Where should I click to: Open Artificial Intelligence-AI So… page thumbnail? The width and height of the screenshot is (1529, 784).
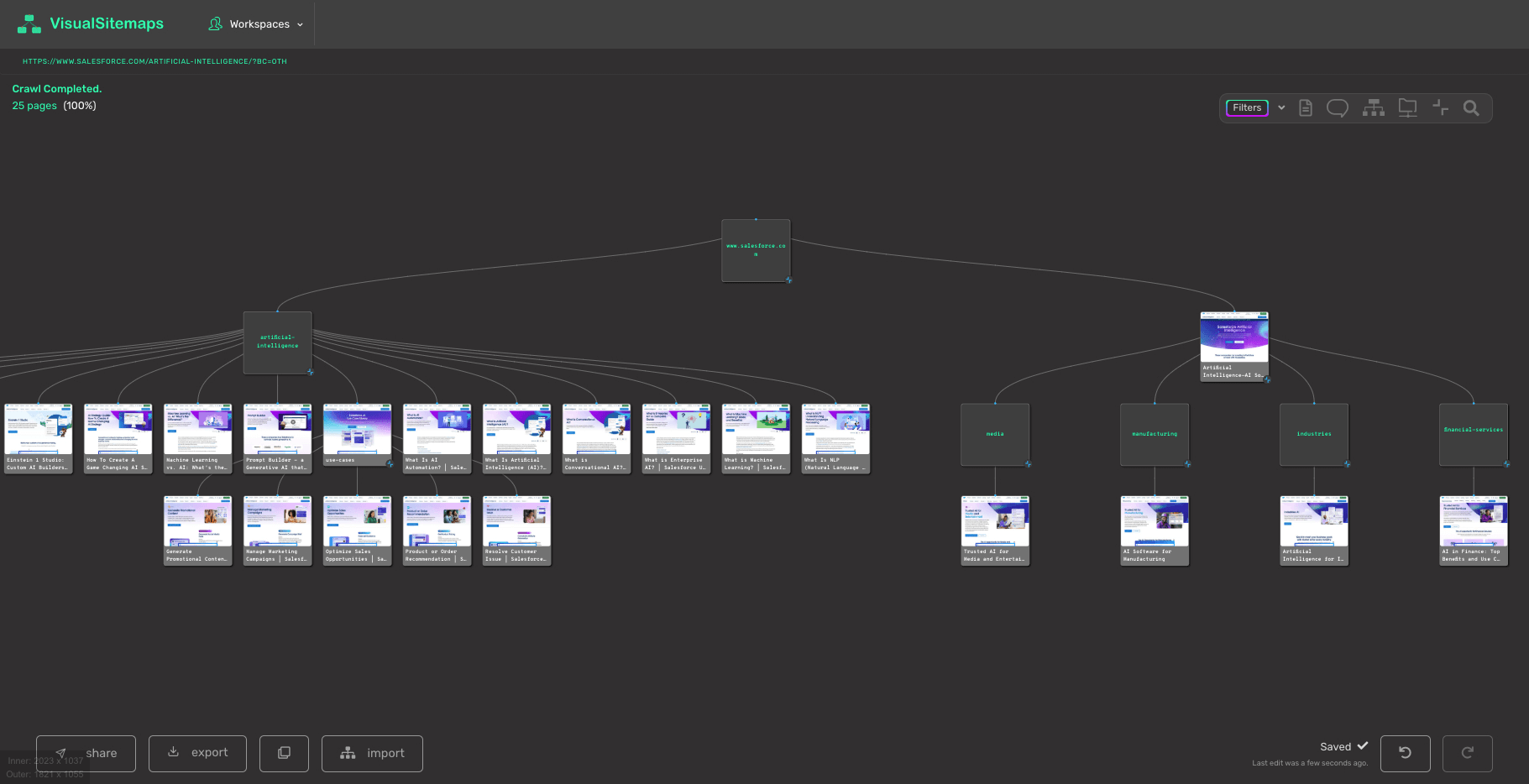(x=1234, y=346)
